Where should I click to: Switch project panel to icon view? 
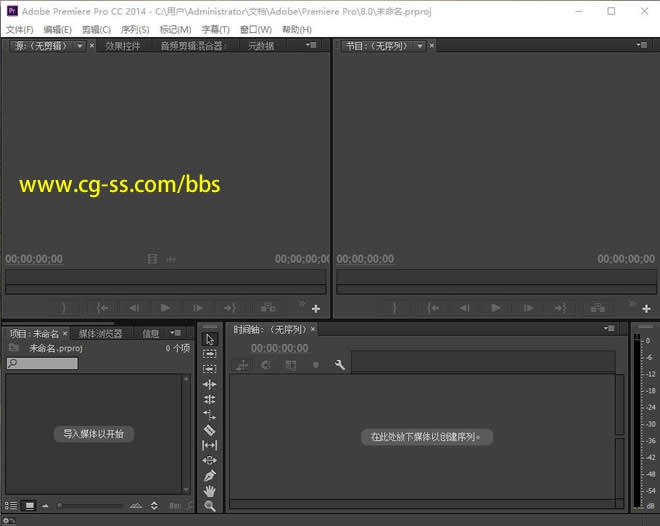29,506
